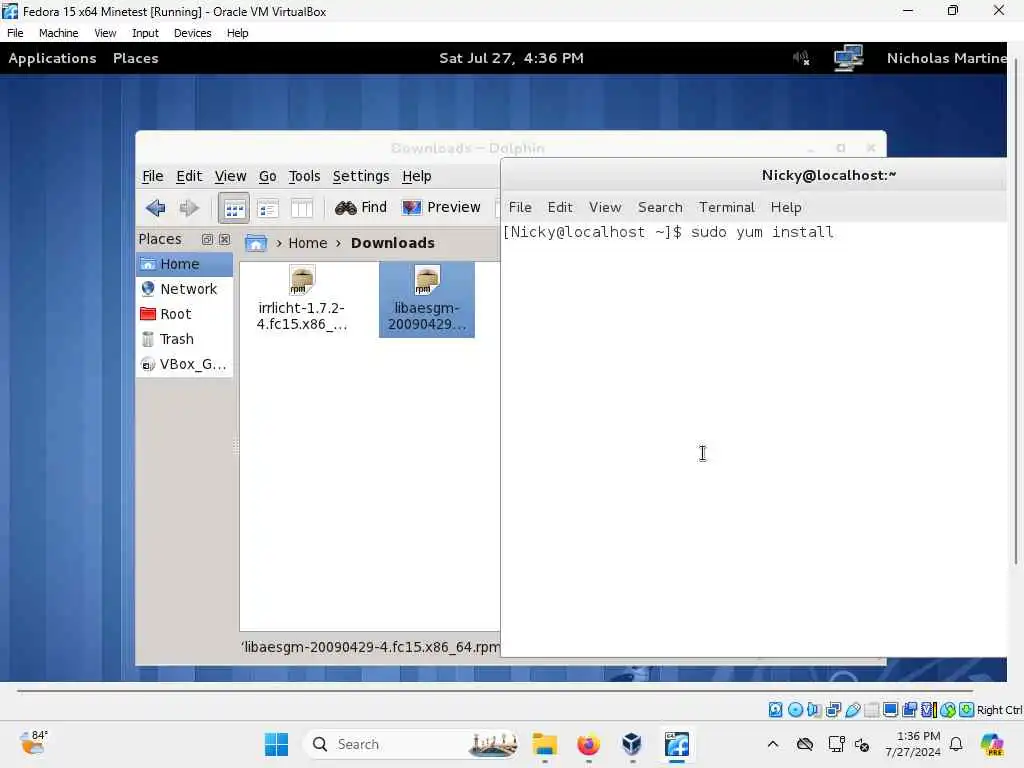Expand the breadcrumb arrow before Home

point(279,244)
